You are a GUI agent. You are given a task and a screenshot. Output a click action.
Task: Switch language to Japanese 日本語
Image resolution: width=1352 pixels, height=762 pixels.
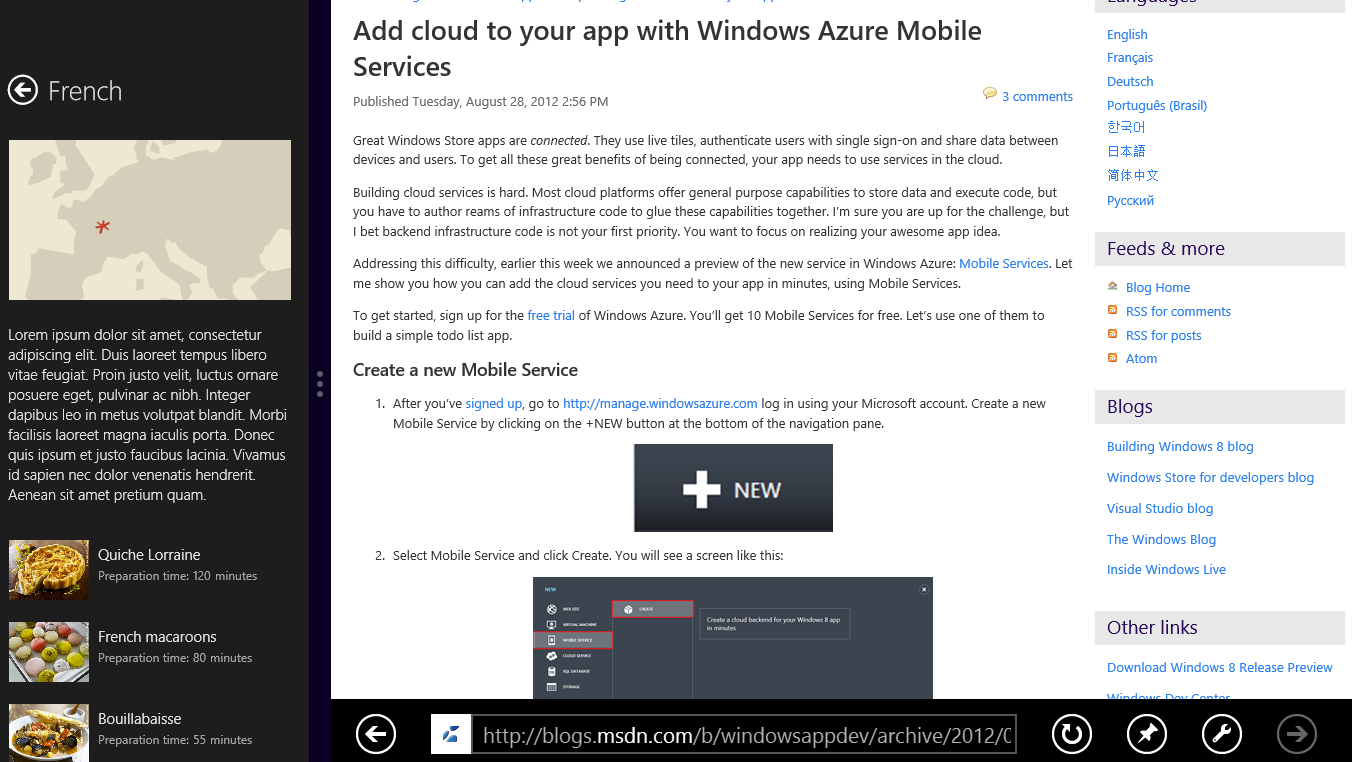click(1126, 152)
